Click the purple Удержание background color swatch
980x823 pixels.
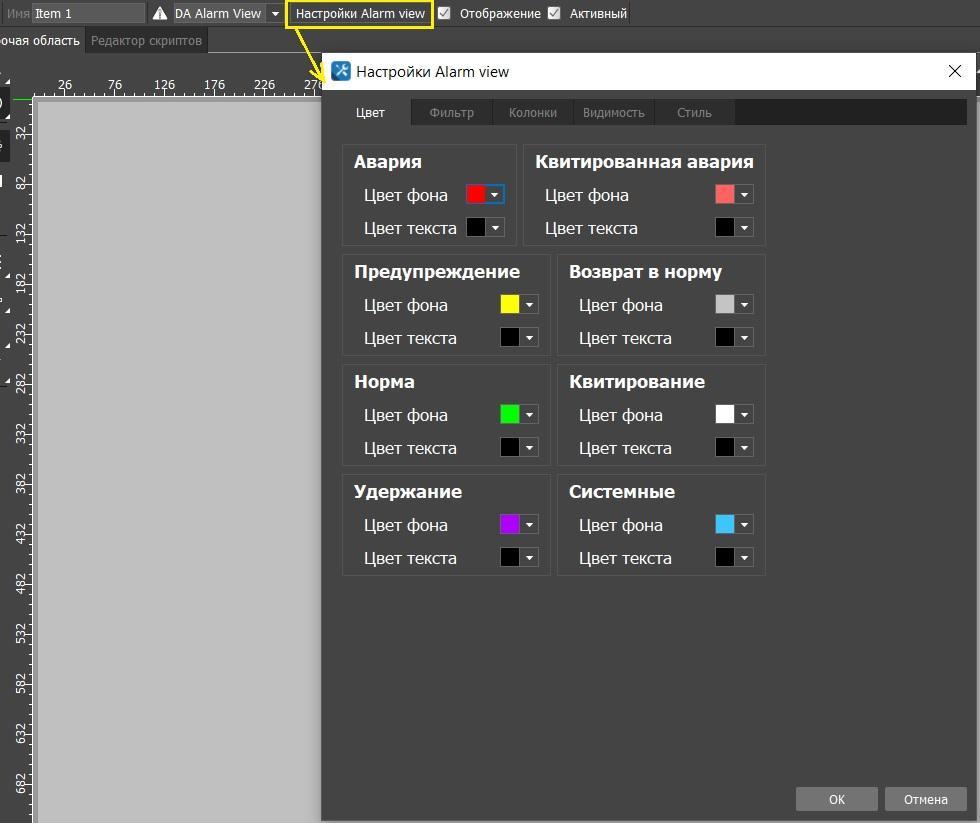coord(510,524)
